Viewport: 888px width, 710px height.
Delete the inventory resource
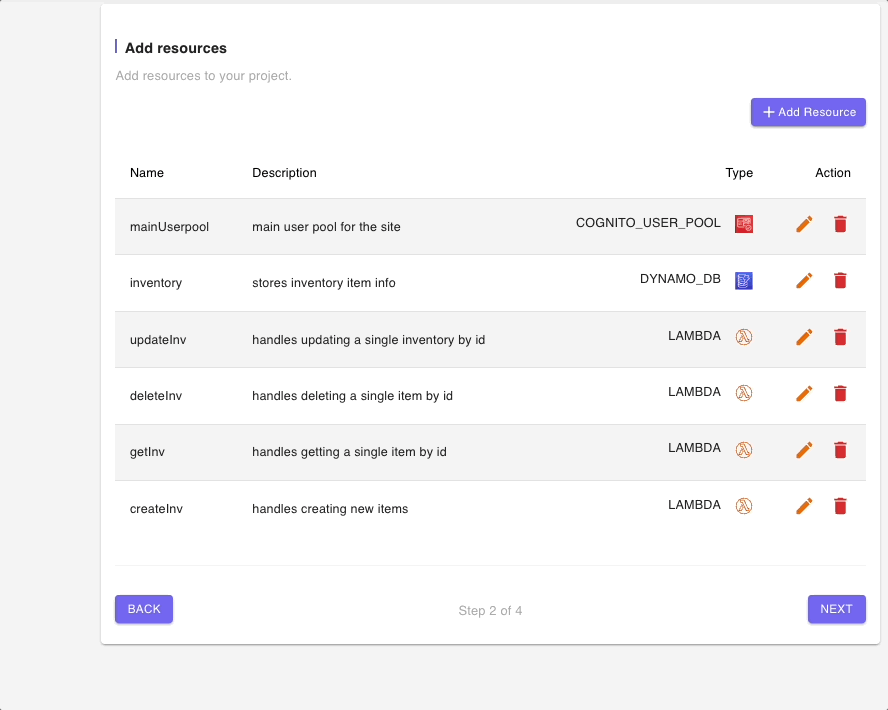click(x=840, y=280)
